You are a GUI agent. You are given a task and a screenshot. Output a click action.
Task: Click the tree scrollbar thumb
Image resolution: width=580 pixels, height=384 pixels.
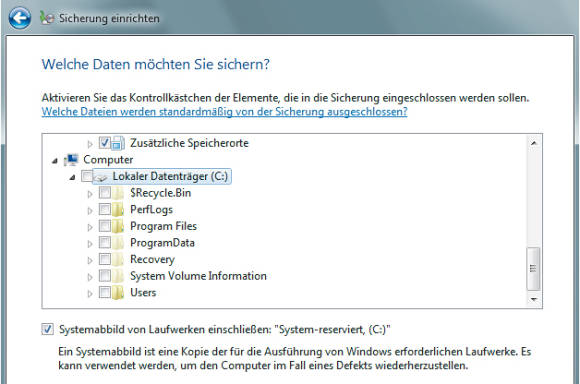click(533, 269)
